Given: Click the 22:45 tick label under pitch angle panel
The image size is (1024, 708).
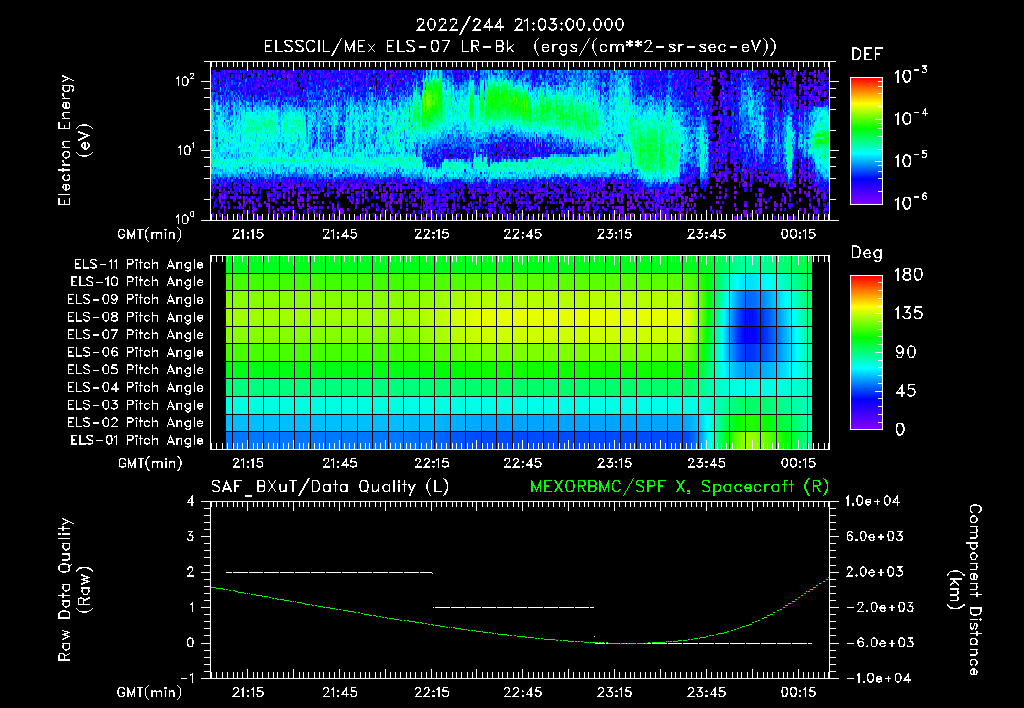Looking at the screenshot, I should pos(522,463).
